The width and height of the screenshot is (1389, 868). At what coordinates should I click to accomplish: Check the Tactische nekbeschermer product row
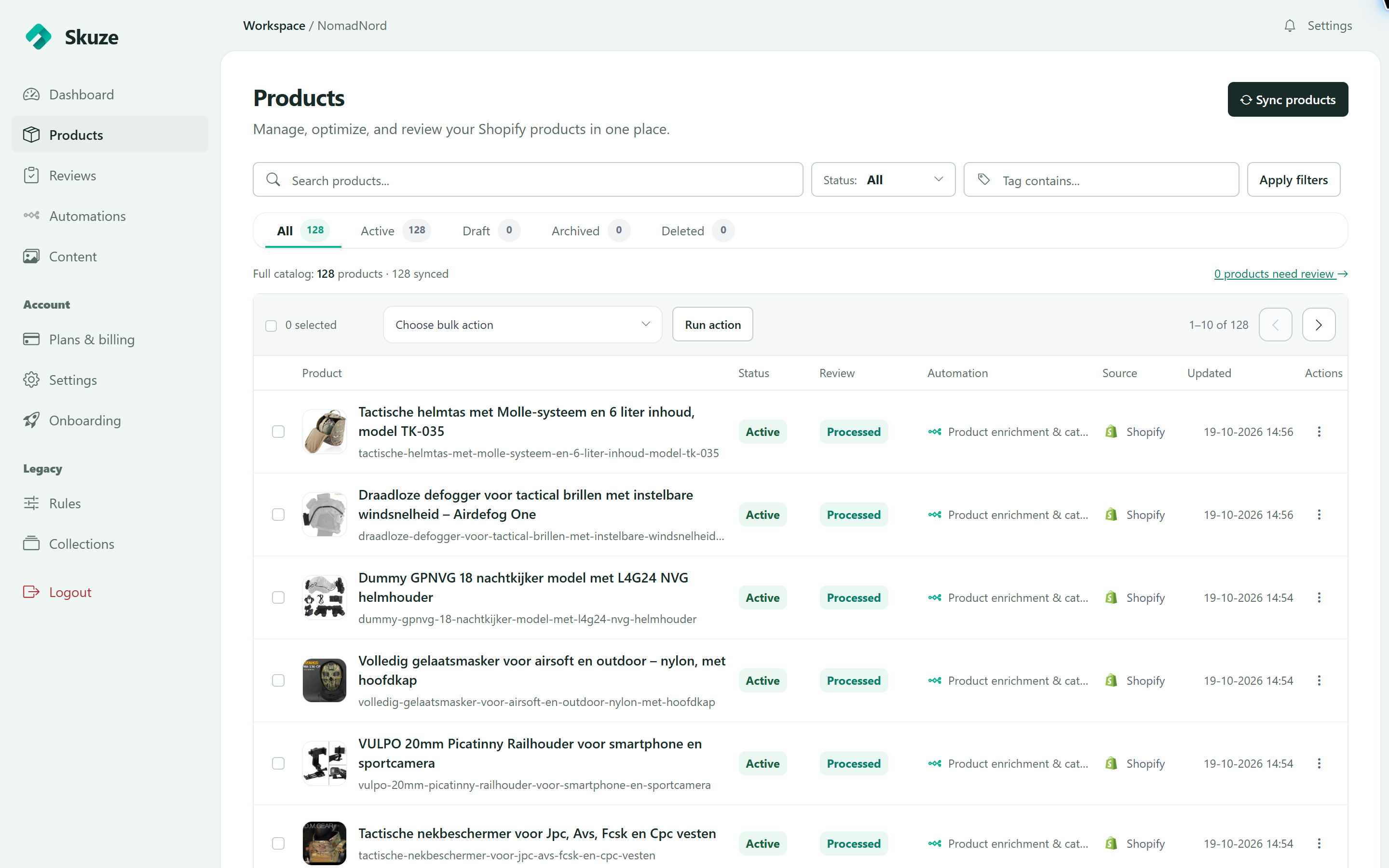pos(278,843)
